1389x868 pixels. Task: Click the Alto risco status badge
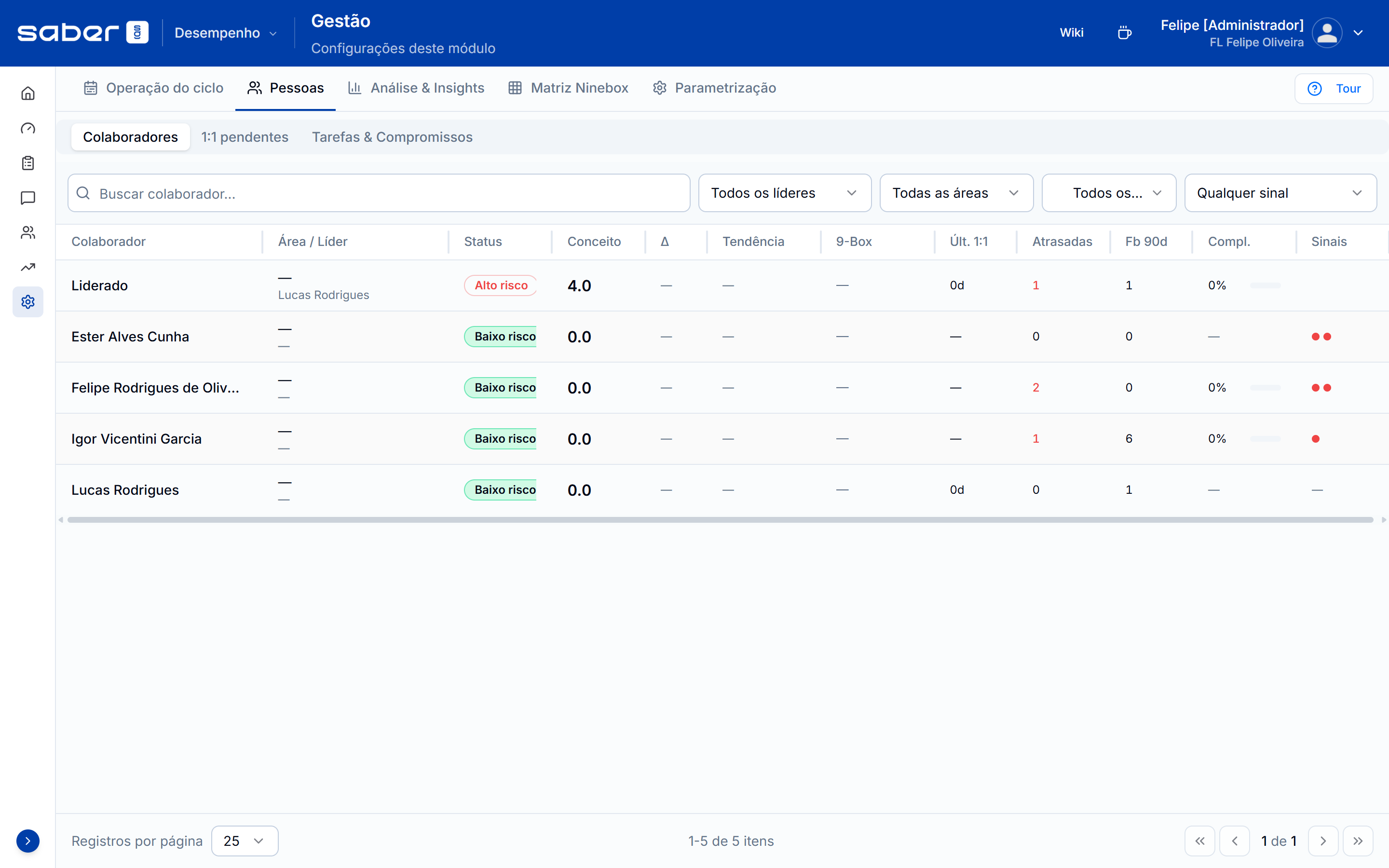[x=501, y=285]
